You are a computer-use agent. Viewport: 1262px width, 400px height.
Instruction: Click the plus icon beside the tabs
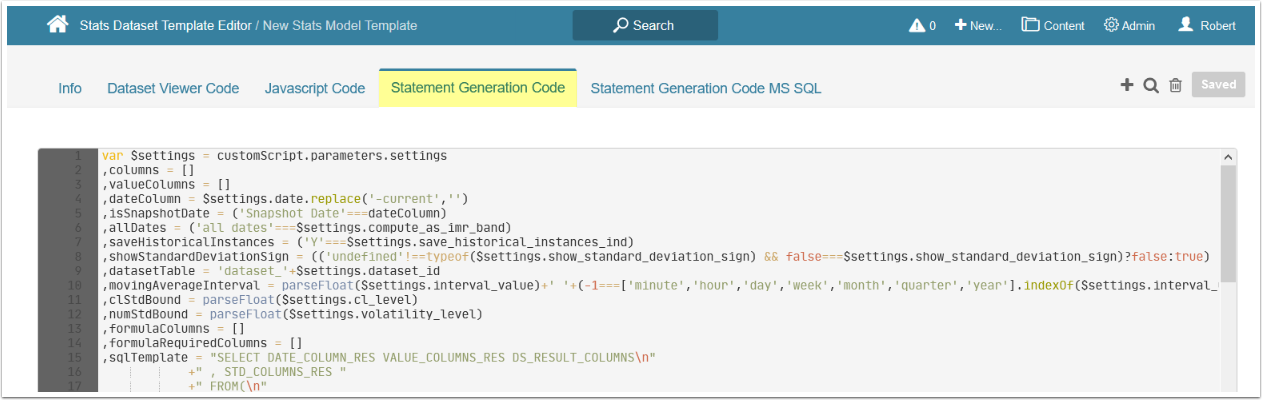[x=1127, y=86]
